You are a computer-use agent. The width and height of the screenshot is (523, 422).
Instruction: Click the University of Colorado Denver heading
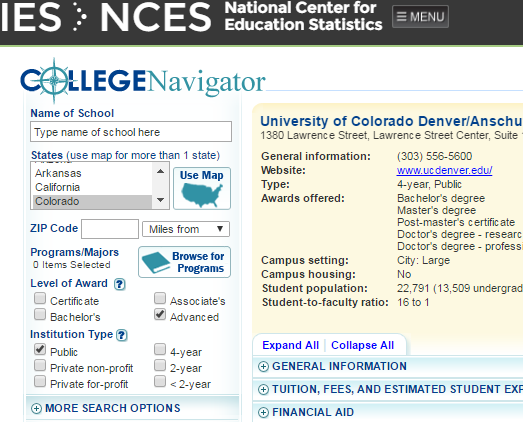391,121
